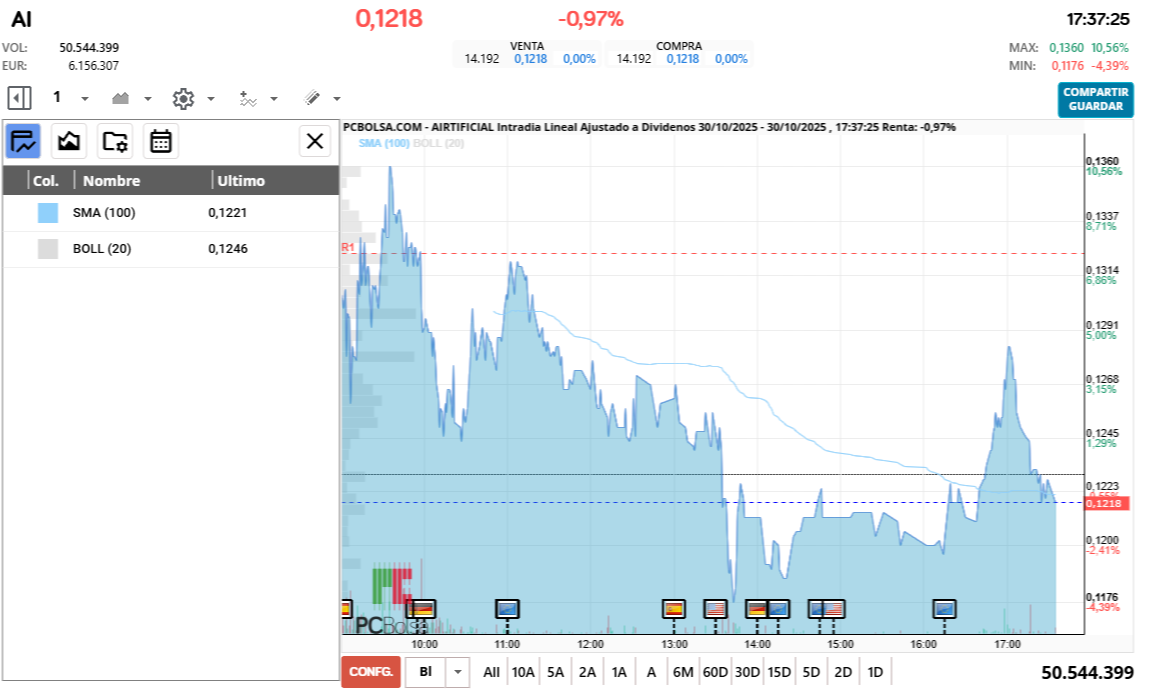
Task: Select the 6M time range
Action: point(683,672)
